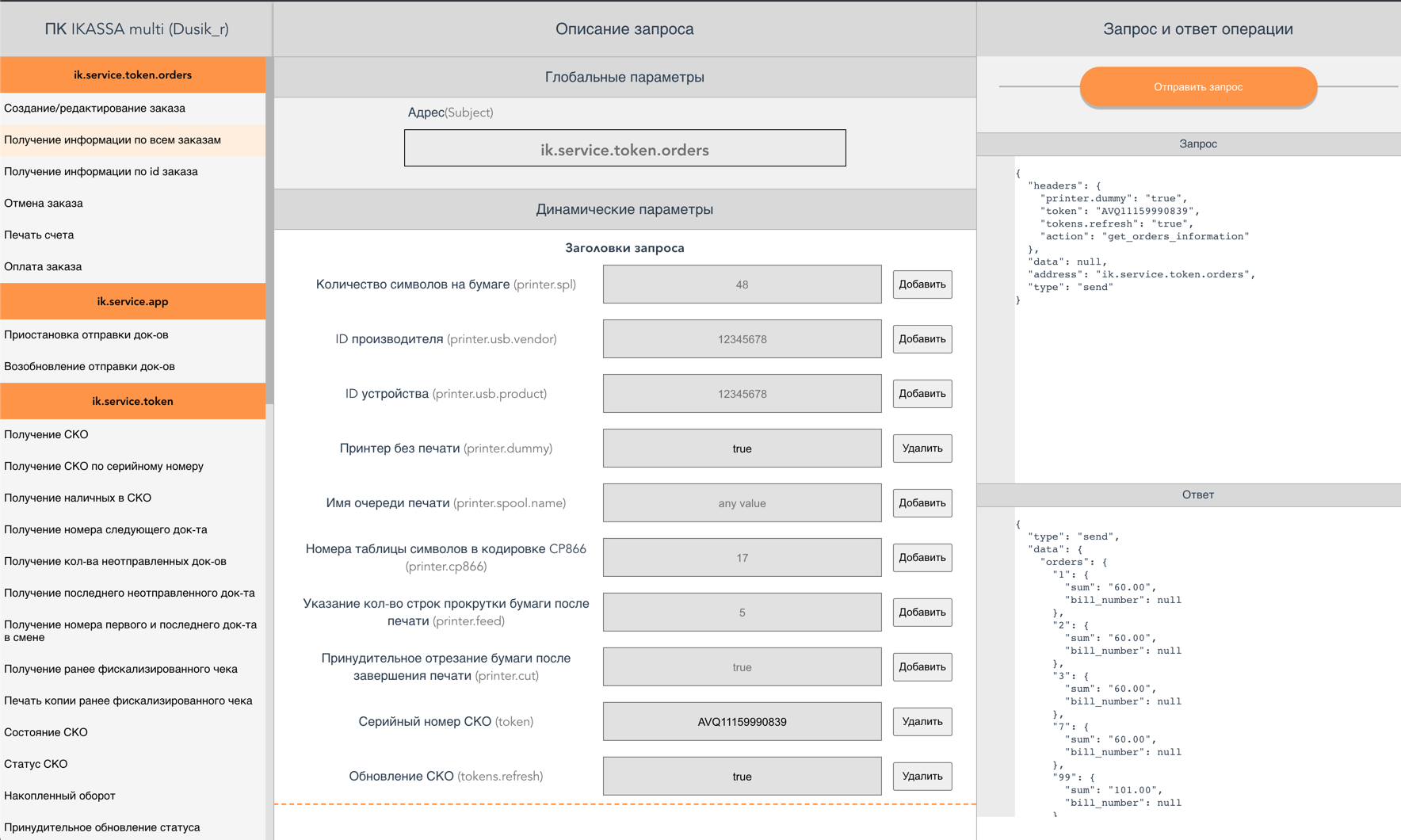
Task: Add the printer.usb.vendor header
Action: (x=922, y=339)
